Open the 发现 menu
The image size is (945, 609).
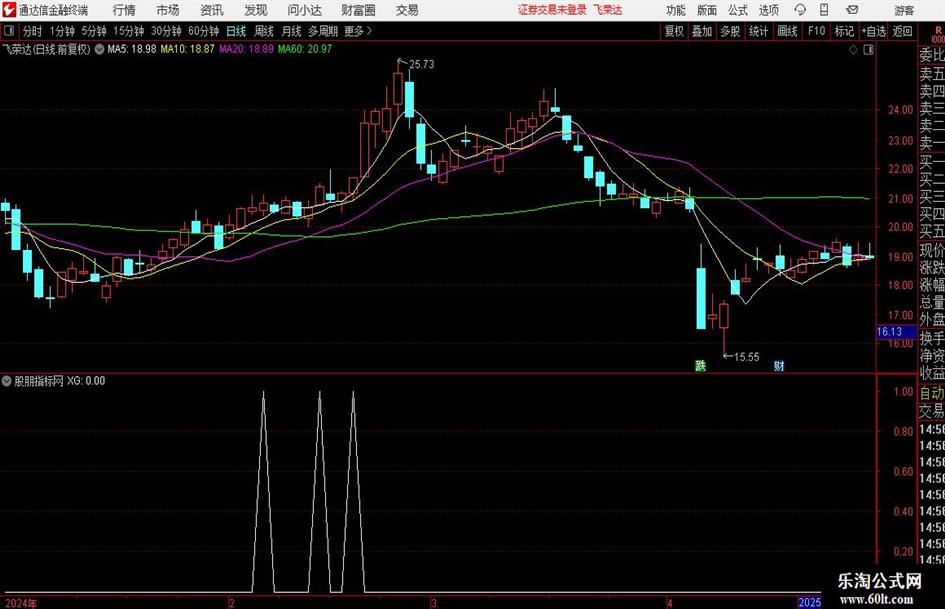pyautogui.click(x=256, y=10)
